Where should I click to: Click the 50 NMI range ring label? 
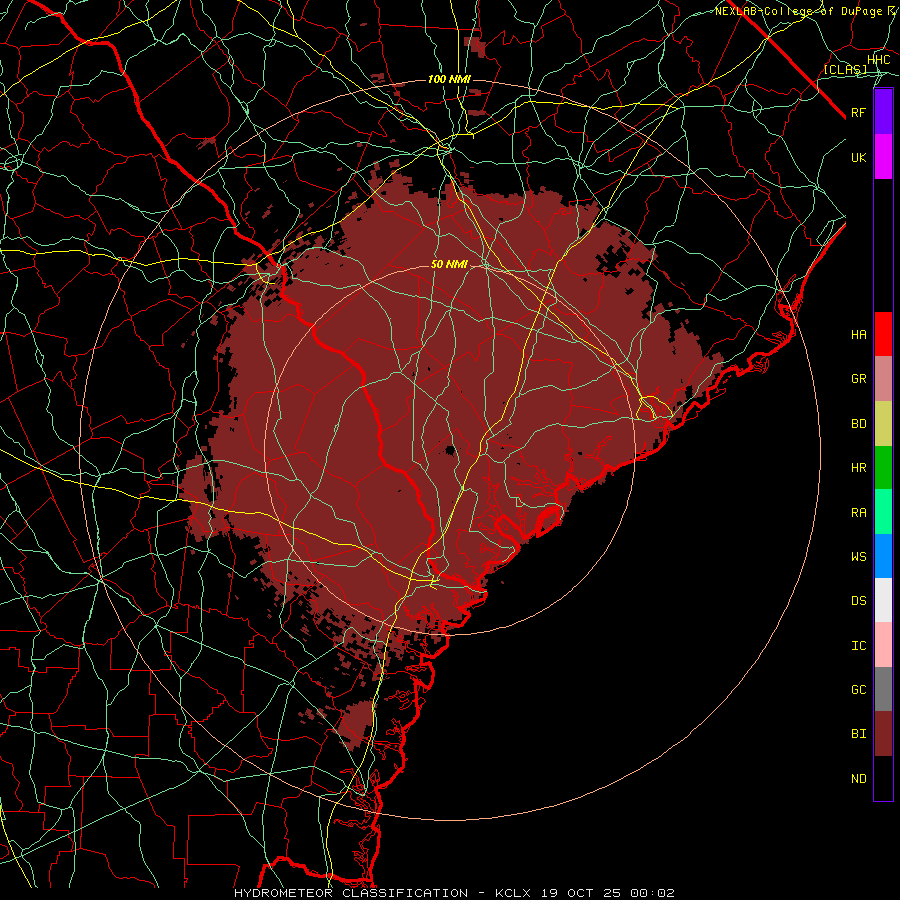click(449, 265)
